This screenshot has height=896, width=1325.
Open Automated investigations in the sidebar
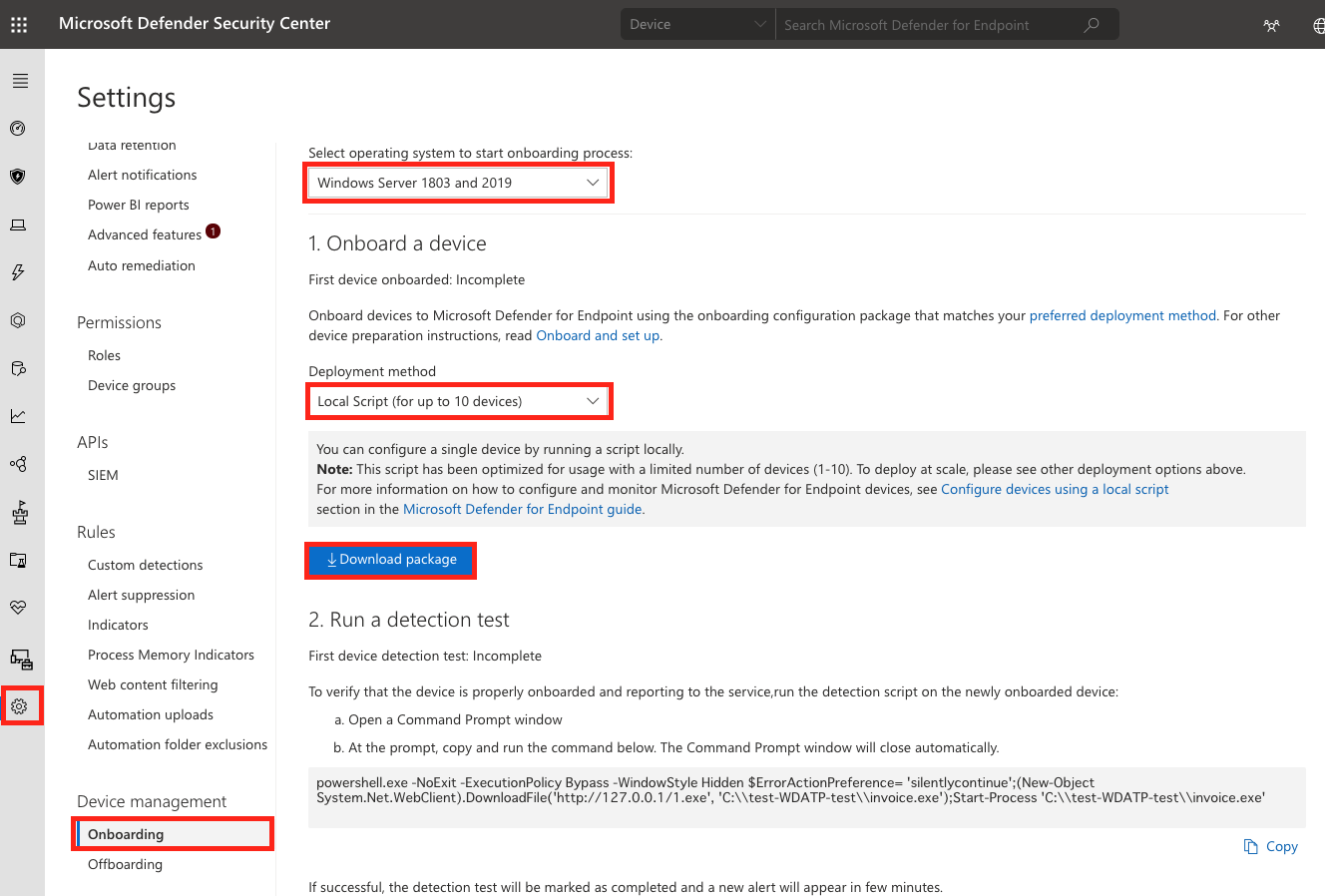[20, 319]
